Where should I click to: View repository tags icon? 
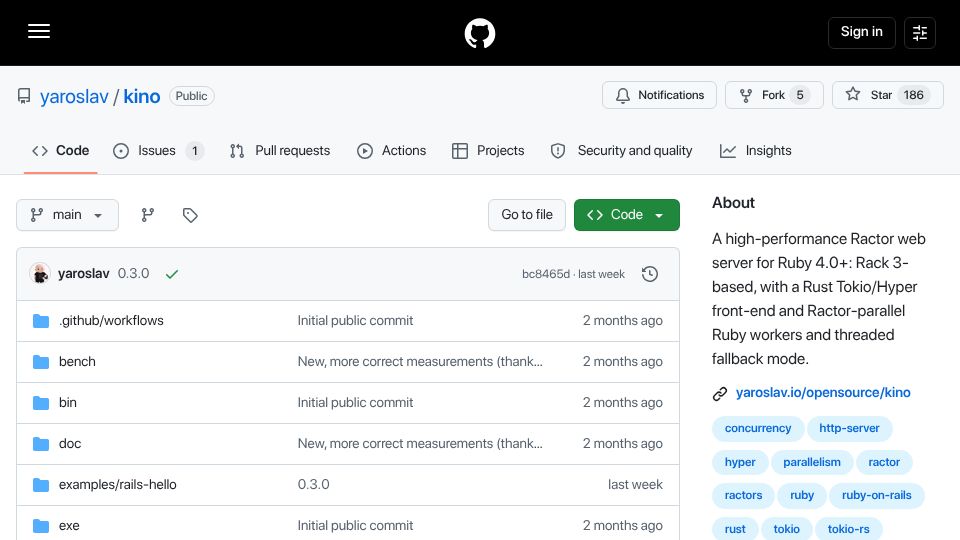click(x=190, y=215)
